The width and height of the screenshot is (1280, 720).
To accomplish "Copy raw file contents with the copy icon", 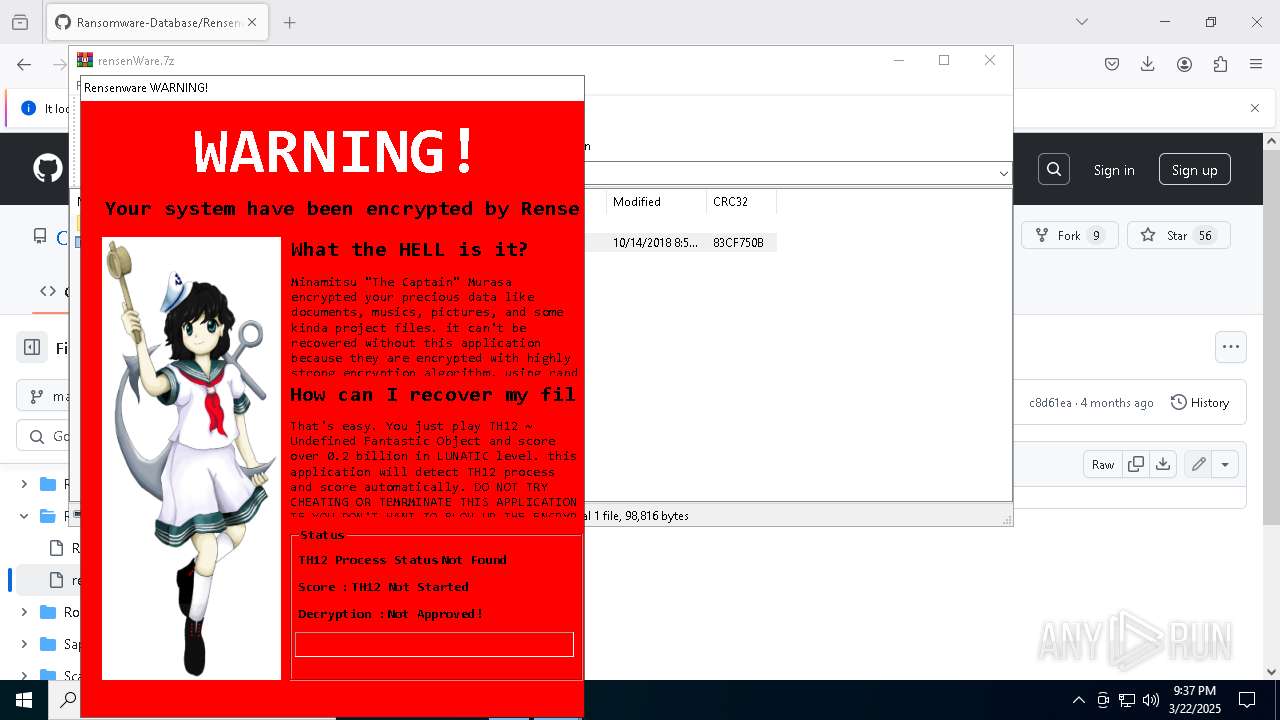I will coord(1136,464).
